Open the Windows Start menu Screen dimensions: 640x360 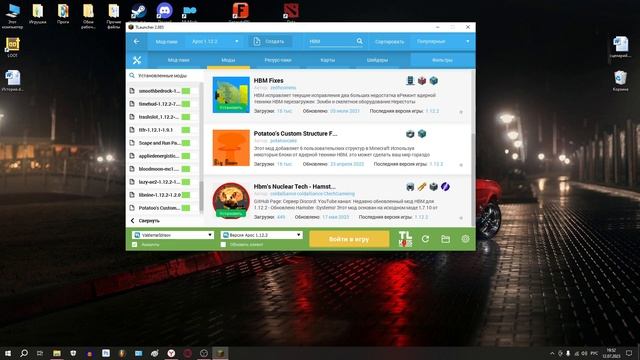pyautogui.click(x=8, y=353)
